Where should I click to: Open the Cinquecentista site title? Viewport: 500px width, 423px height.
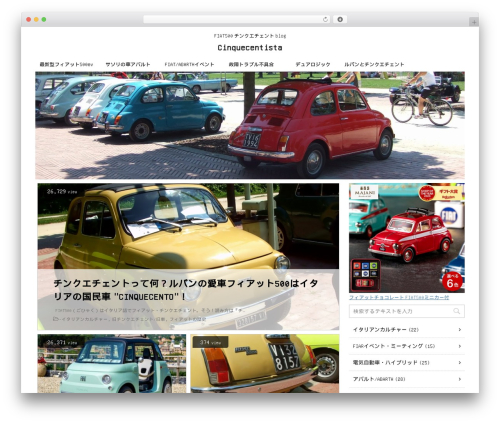tap(250, 48)
